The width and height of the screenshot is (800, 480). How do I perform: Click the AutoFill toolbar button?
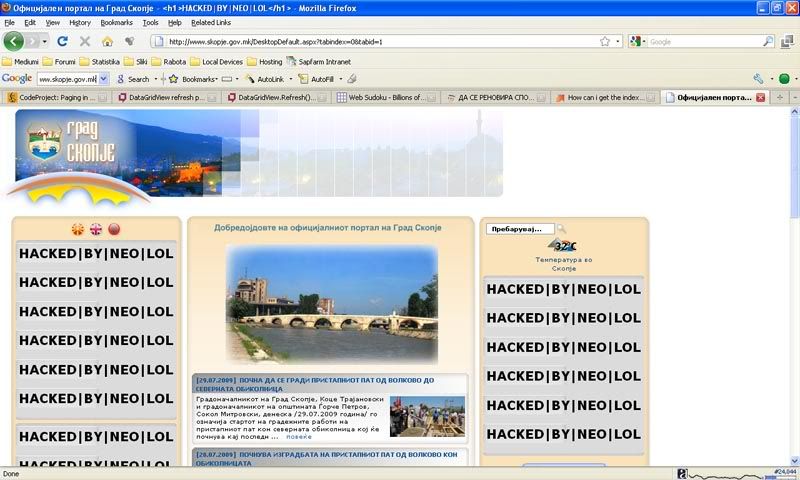(x=316, y=79)
